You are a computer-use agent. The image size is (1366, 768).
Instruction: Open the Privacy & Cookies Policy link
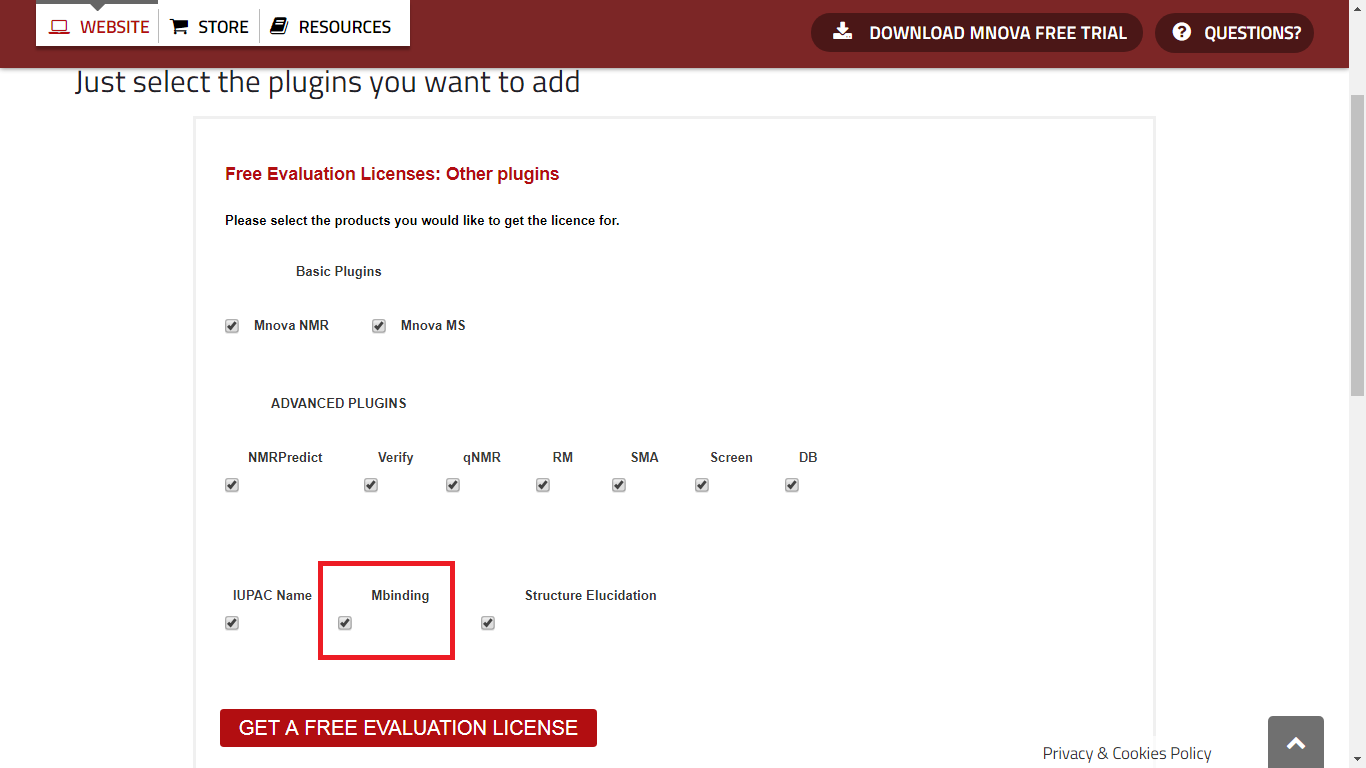1127,753
